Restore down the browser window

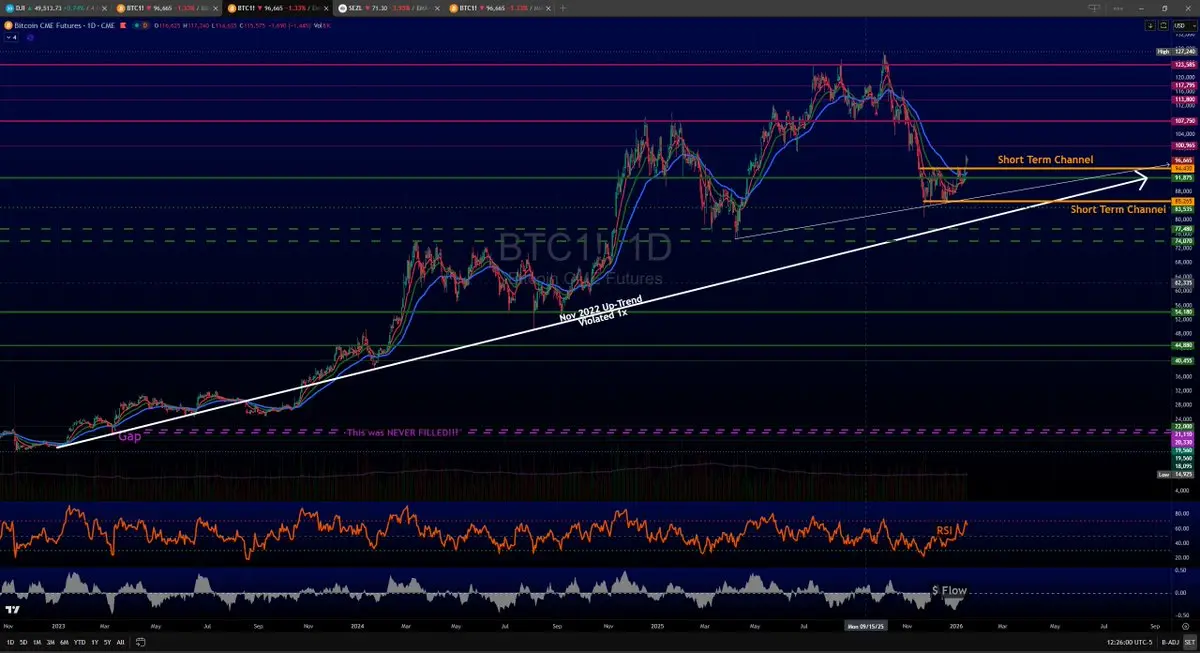1164,7
